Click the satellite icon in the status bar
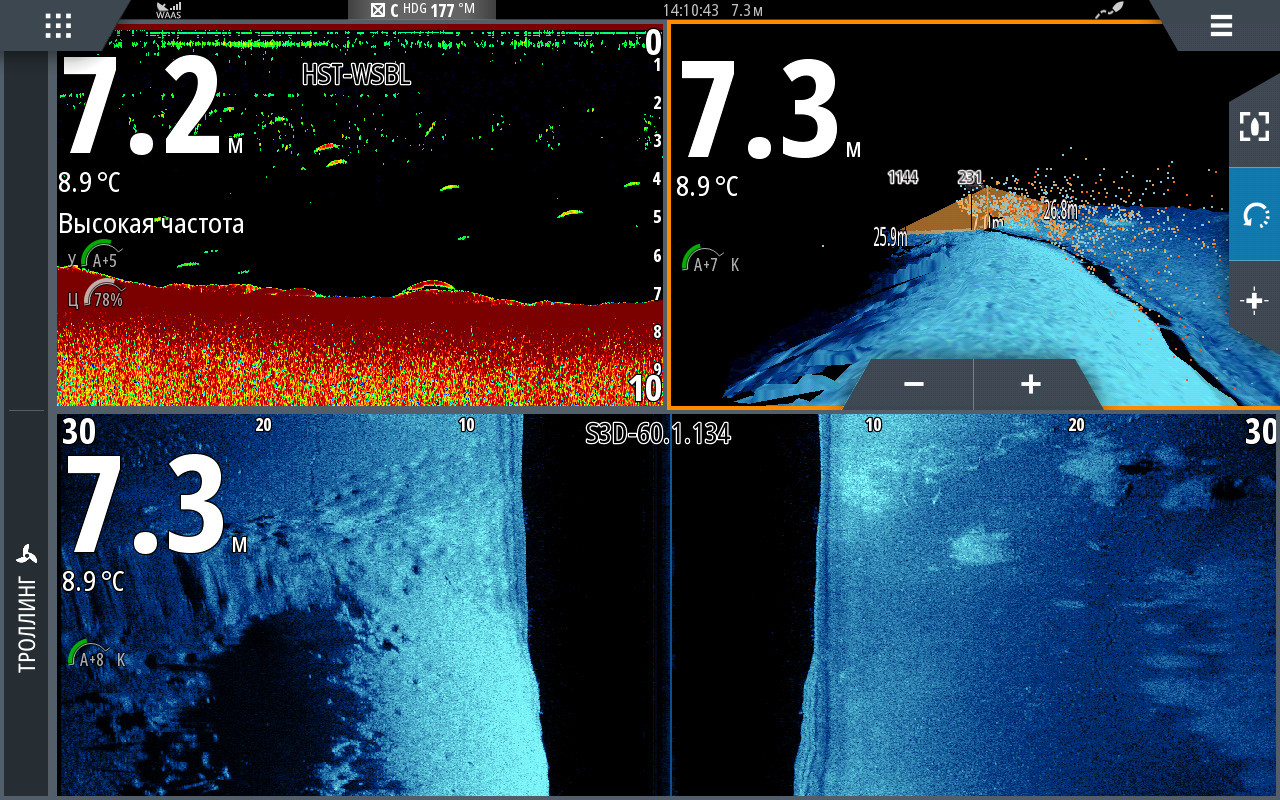This screenshot has height=800, width=1280. click(1109, 10)
